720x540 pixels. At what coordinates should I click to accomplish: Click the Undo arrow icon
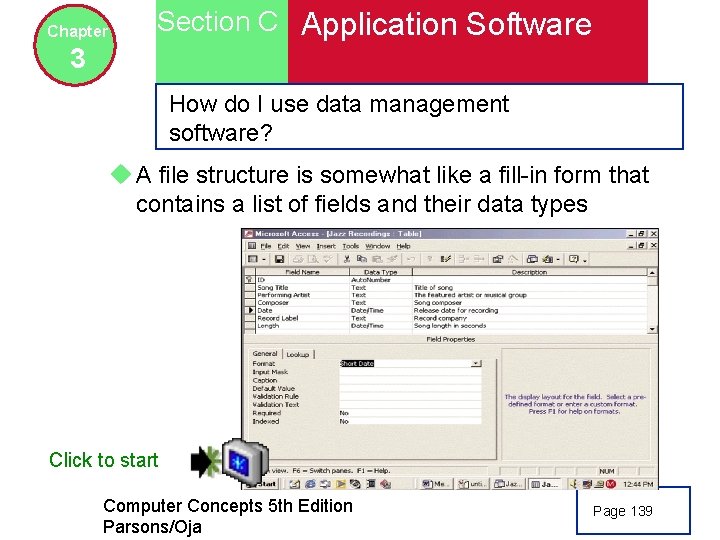click(x=411, y=259)
